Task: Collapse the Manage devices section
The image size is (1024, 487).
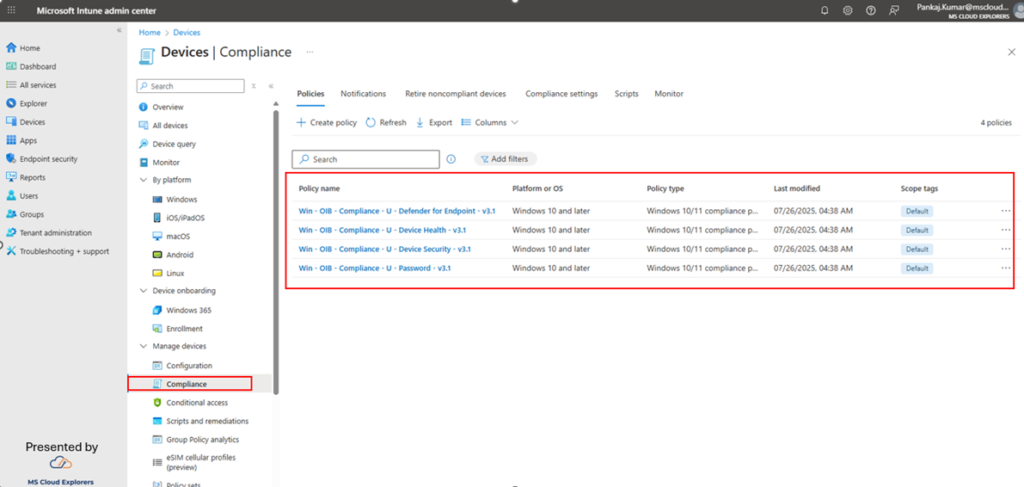Action: (x=144, y=346)
